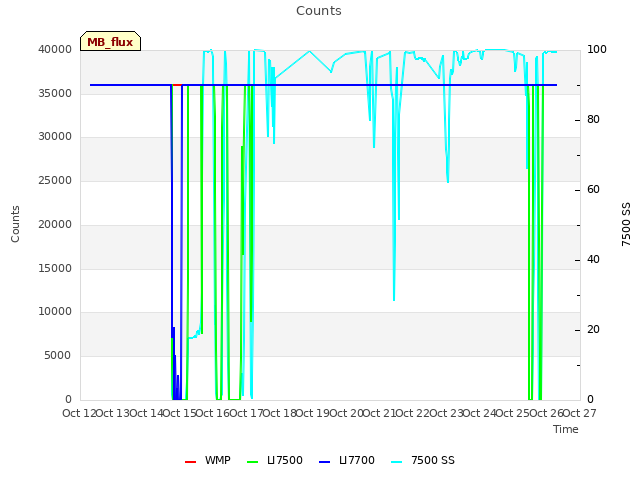Click the 7500 SS right axis label
The width and height of the screenshot is (640, 480).
click(x=626, y=224)
